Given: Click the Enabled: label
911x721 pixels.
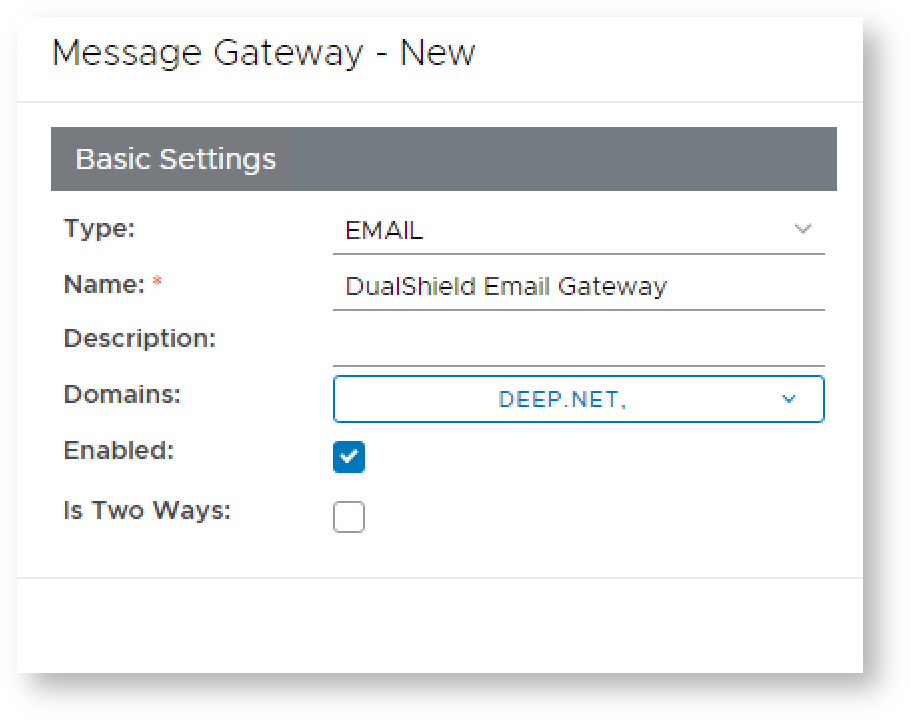Looking at the screenshot, I should pyautogui.click(x=118, y=451).
